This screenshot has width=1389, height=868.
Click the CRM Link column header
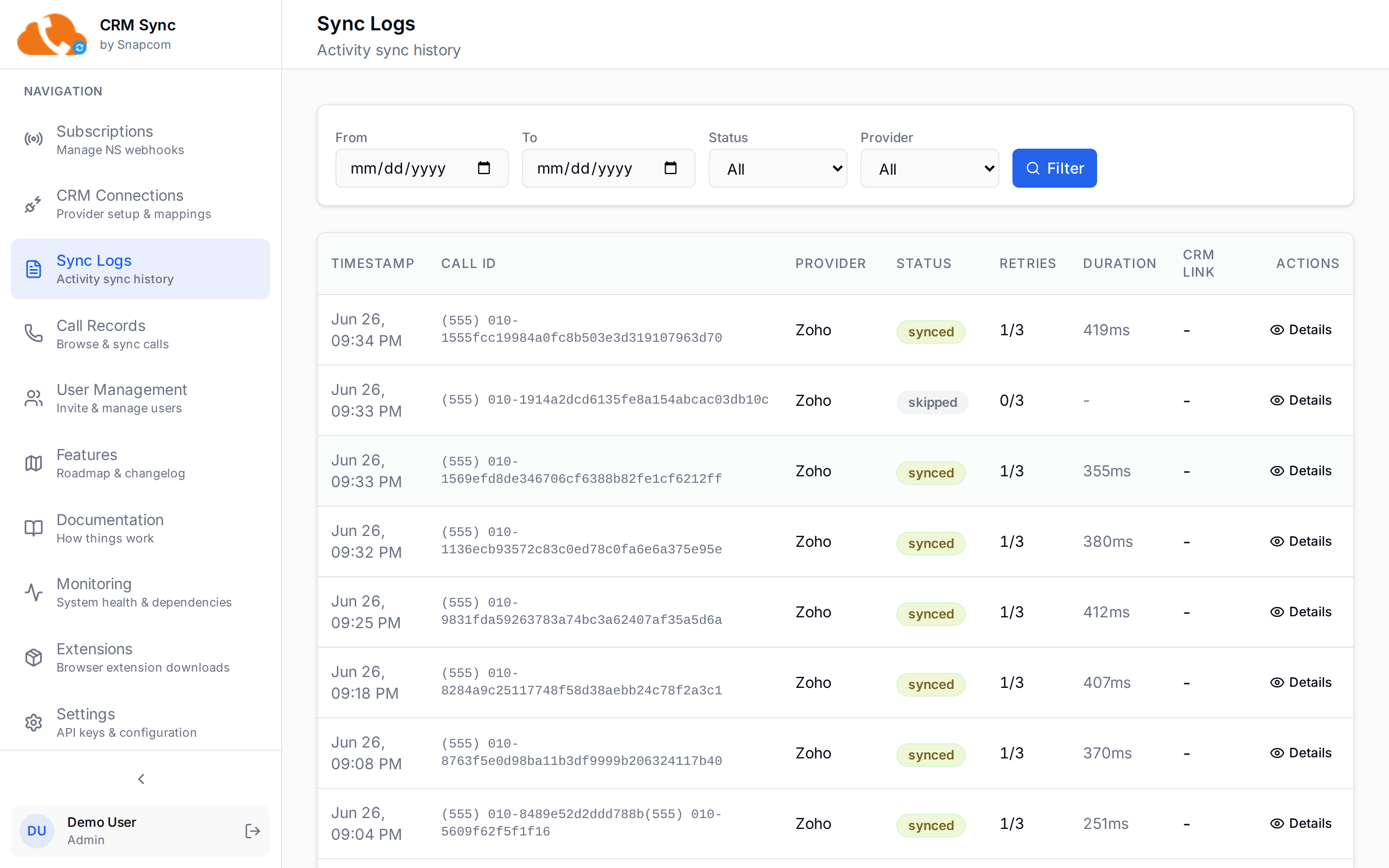point(1199,264)
